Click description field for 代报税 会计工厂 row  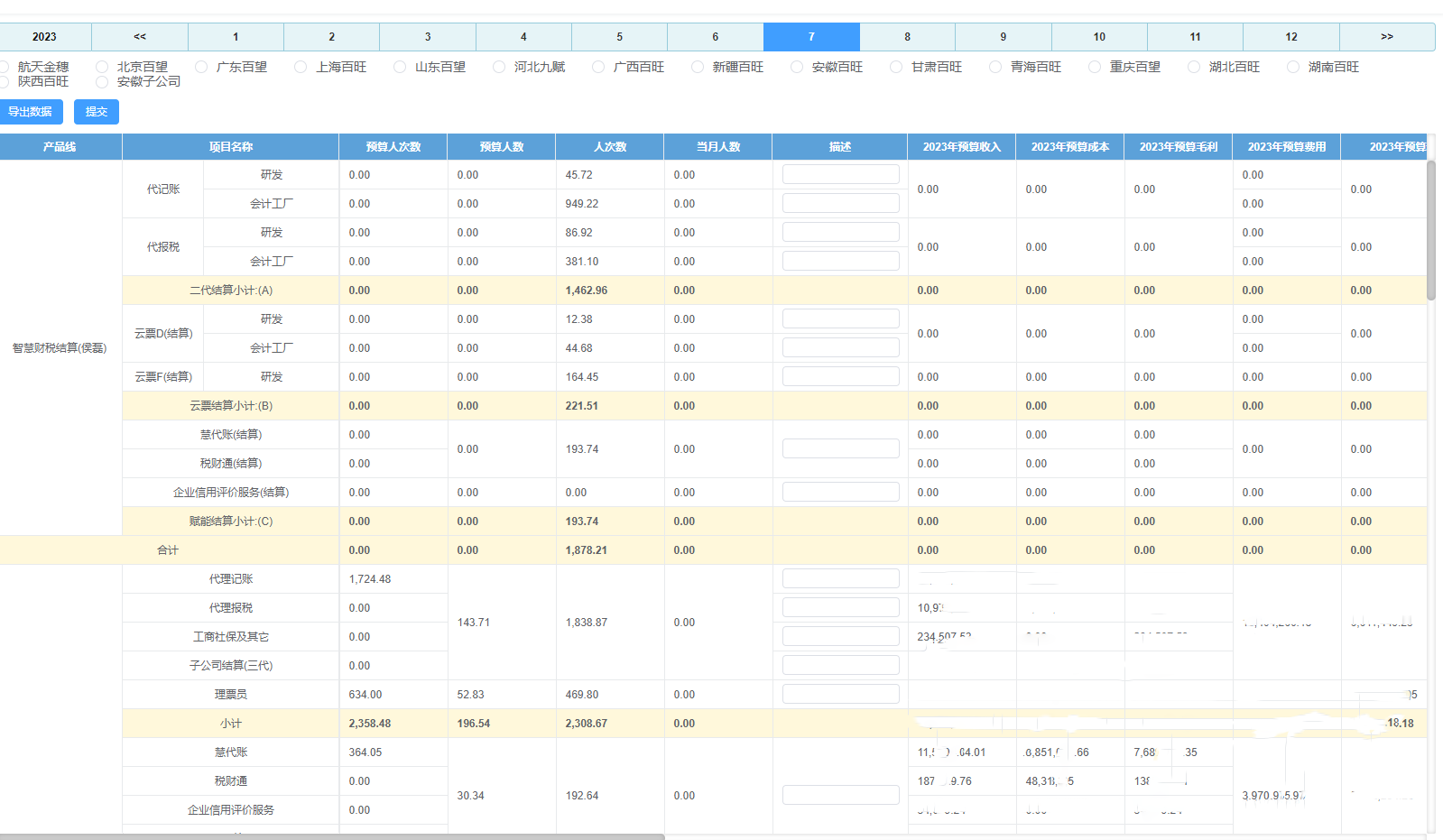841,261
